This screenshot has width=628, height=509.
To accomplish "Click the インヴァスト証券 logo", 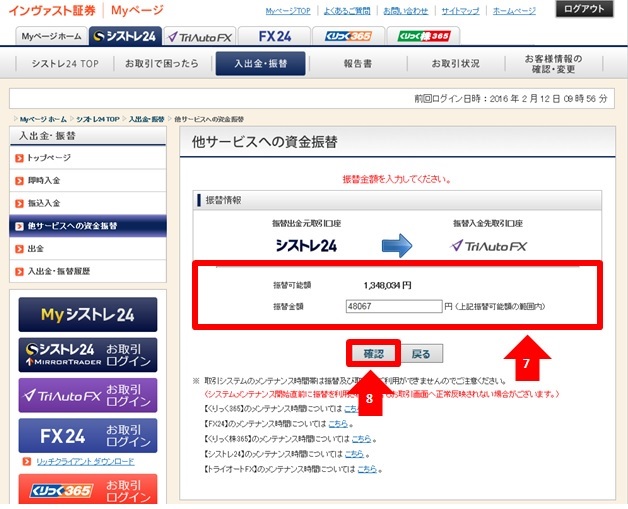I will (x=52, y=10).
